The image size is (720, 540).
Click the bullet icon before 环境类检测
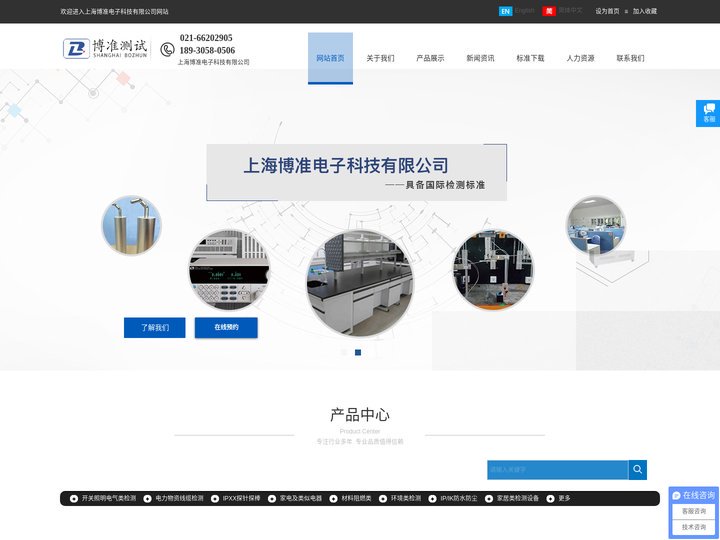click(383, 499)
